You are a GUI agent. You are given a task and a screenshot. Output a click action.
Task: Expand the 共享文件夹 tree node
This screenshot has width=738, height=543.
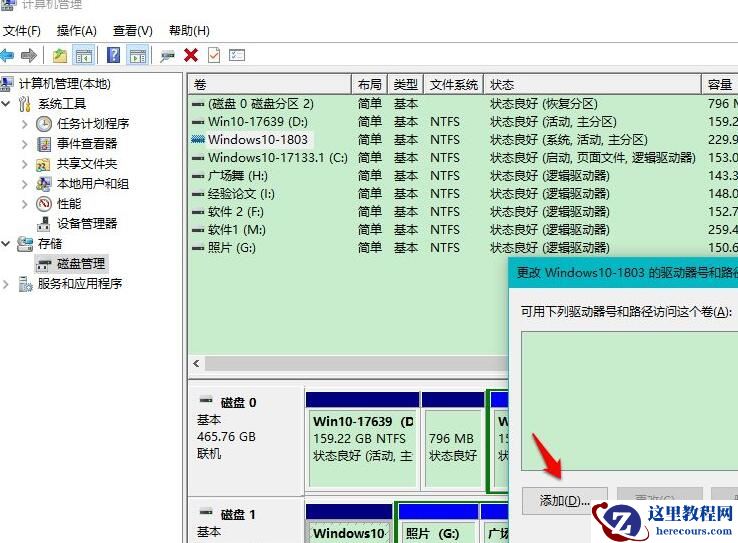tap(24, 164)
